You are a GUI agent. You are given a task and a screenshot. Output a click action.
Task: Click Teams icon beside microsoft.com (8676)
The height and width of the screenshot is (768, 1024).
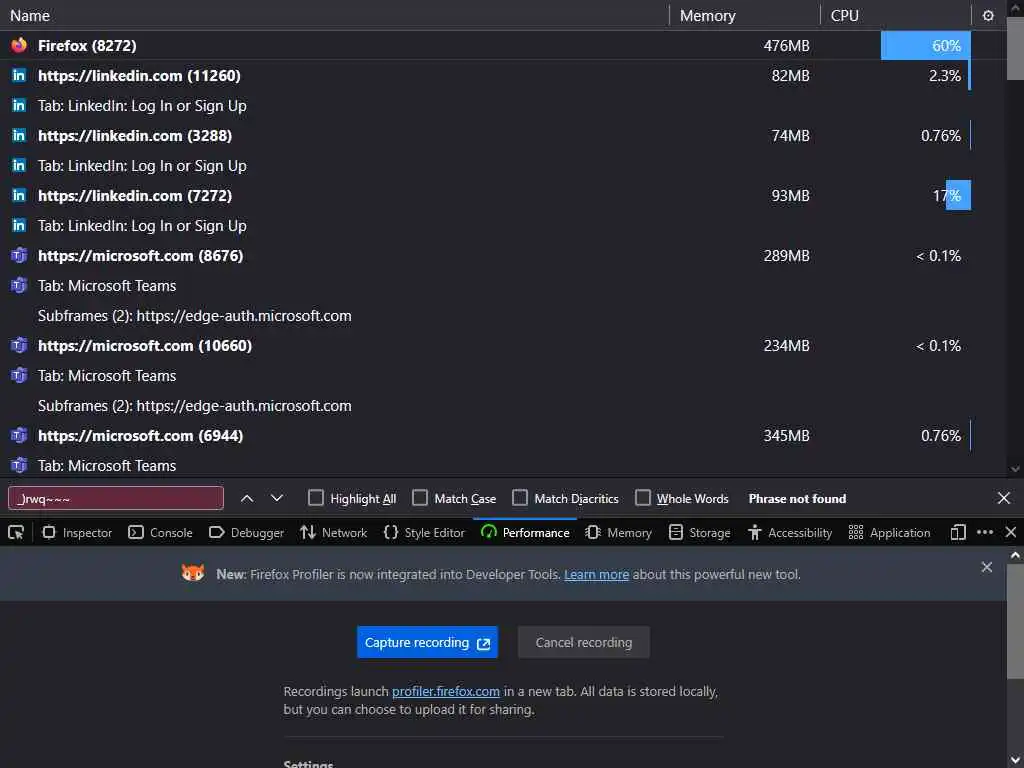(19, 255)
